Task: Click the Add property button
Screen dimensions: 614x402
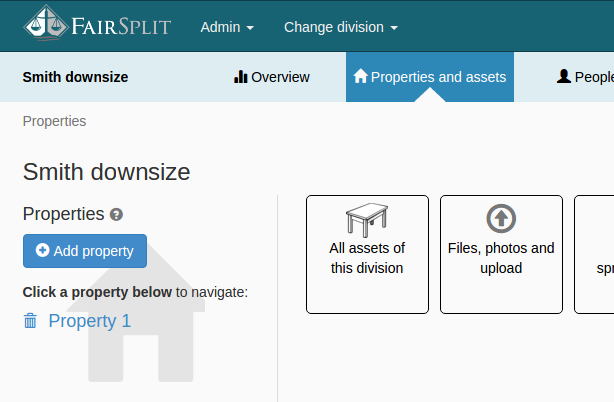Action: (85, 251)
